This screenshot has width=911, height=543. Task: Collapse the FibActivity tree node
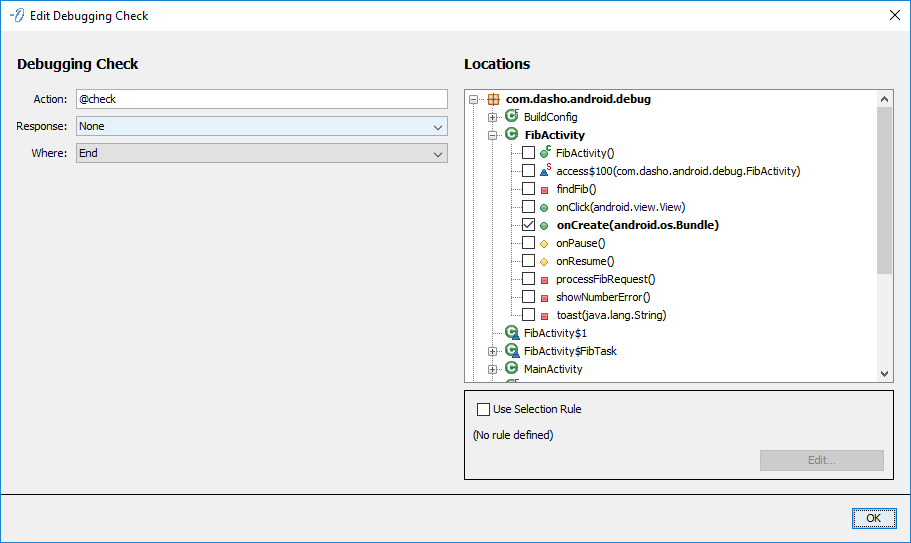(493, 135)
